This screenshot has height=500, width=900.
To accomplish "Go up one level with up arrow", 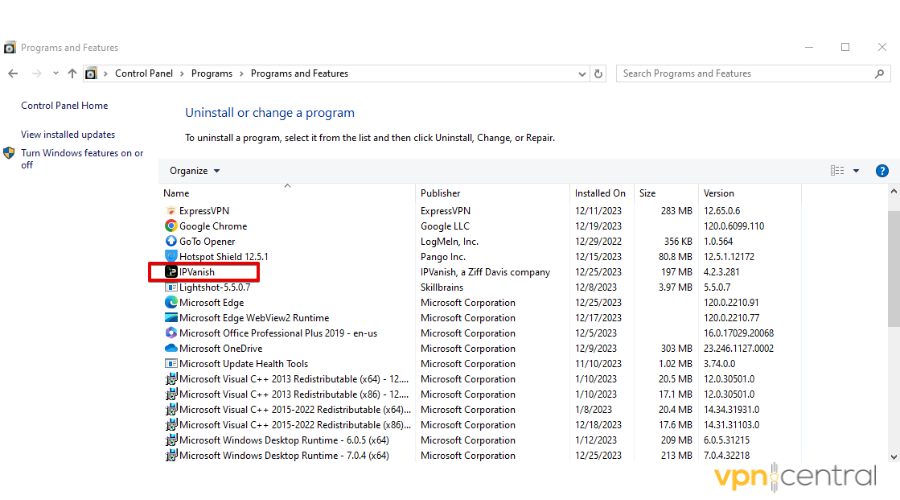I will 72,74.
